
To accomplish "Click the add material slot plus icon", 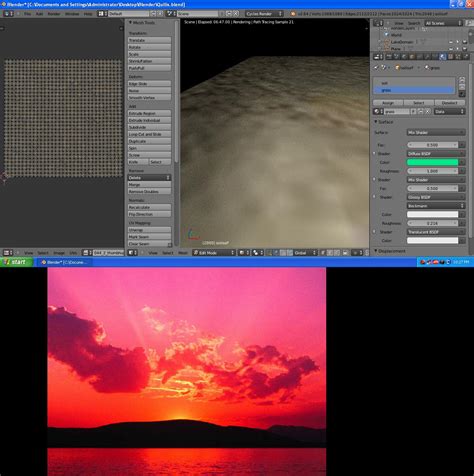I will click(462, 79).
